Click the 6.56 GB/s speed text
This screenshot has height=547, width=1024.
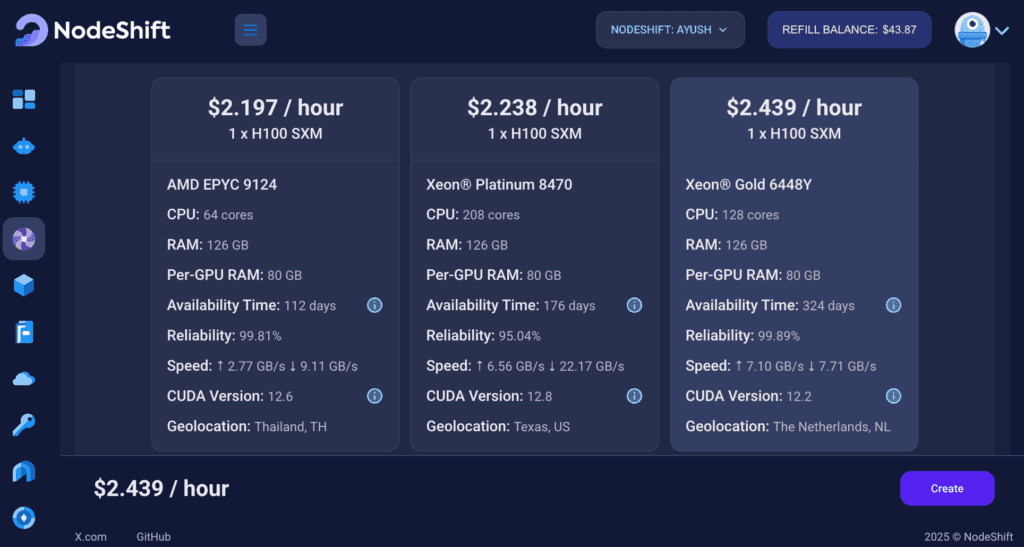click(515, 366)
